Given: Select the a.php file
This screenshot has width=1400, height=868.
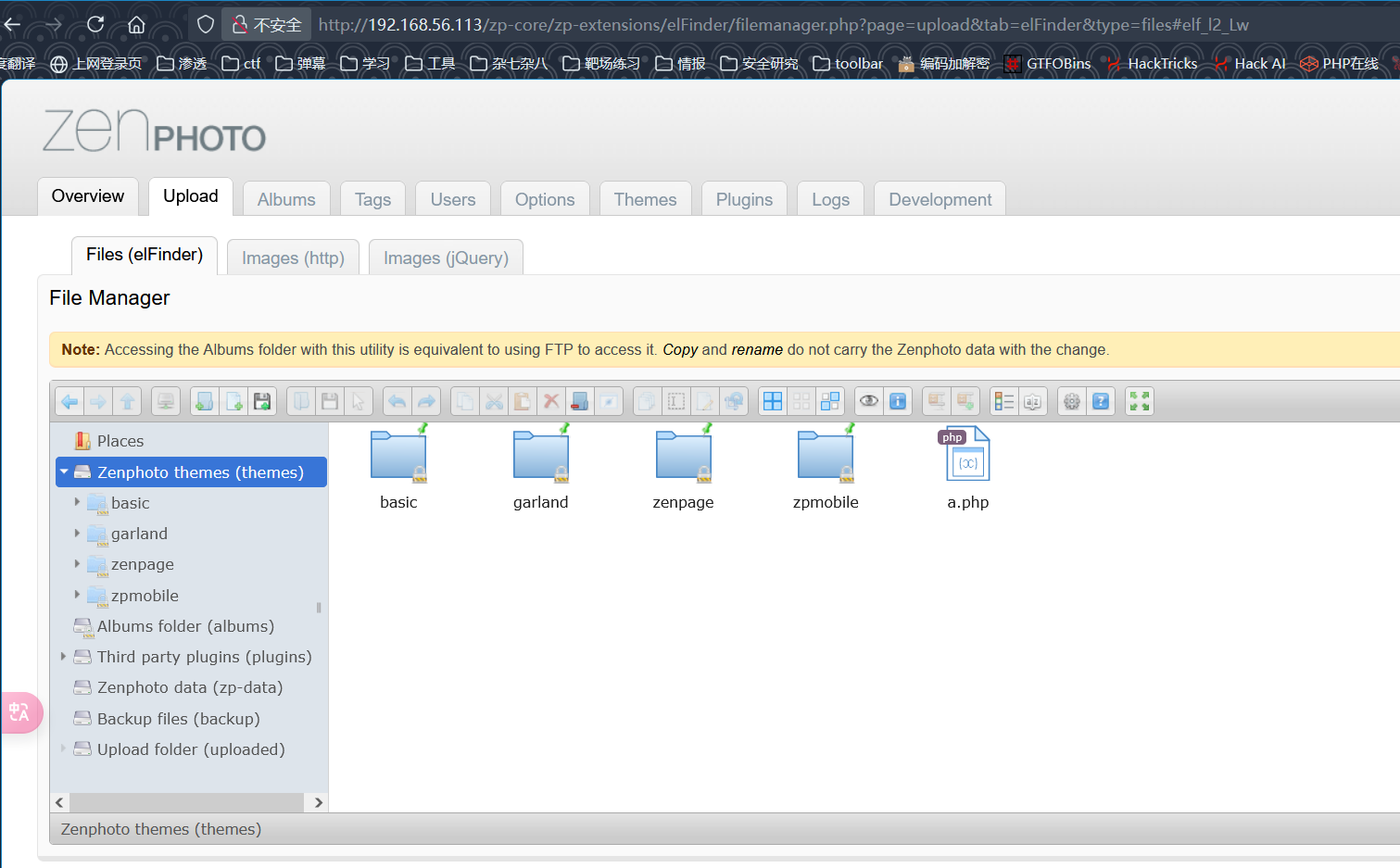Looking at the screenshot, I should tap(967, 468).
